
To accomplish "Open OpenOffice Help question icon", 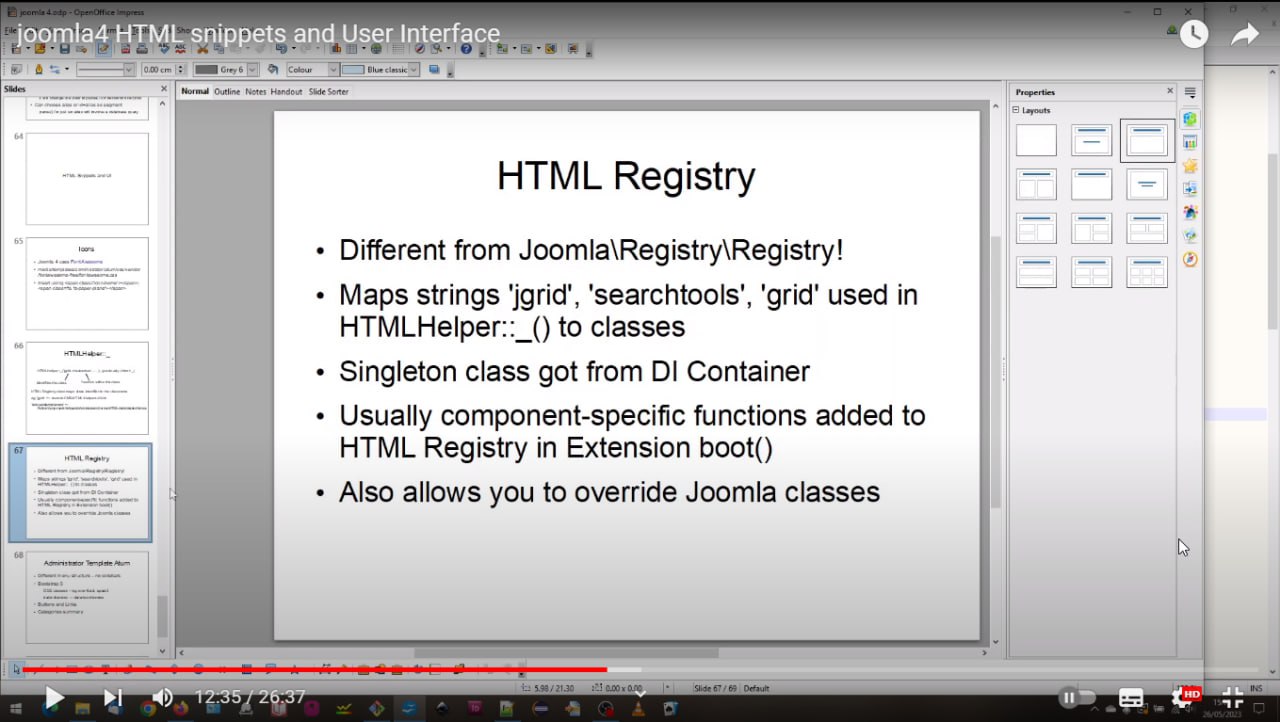I will [x=466, y=49].
